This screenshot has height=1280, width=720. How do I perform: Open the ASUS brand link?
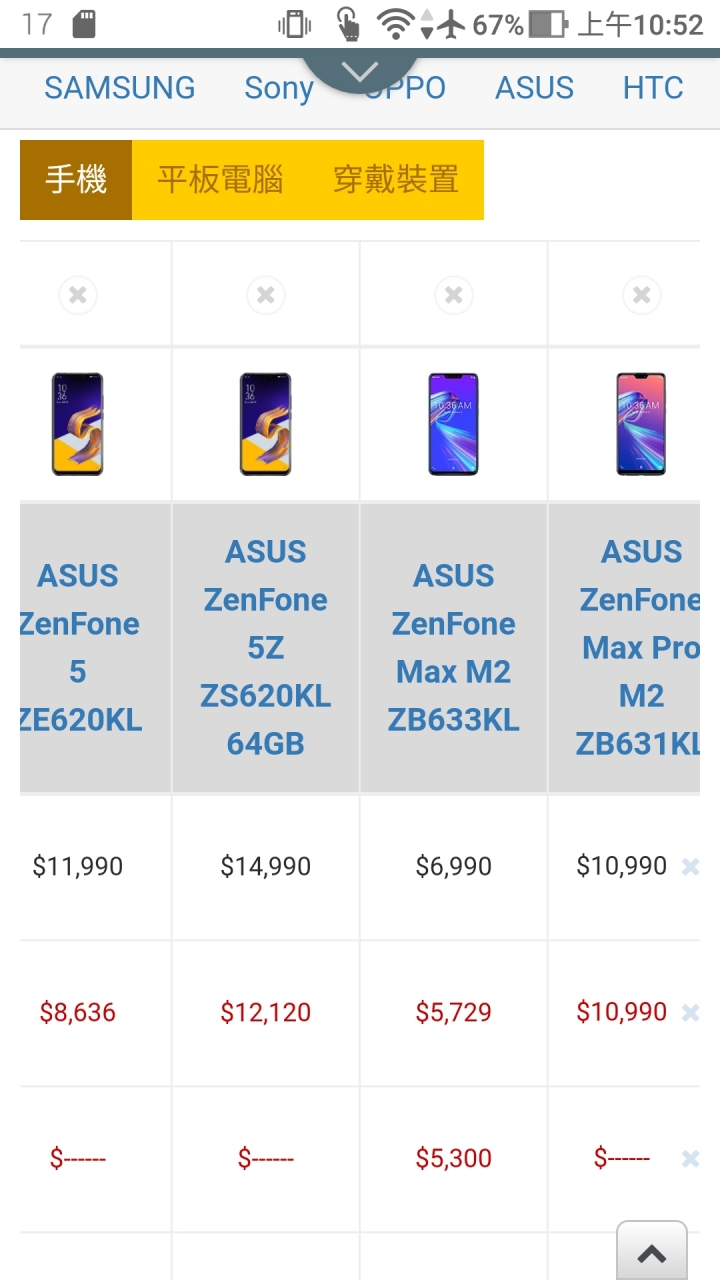pos(535,88)
